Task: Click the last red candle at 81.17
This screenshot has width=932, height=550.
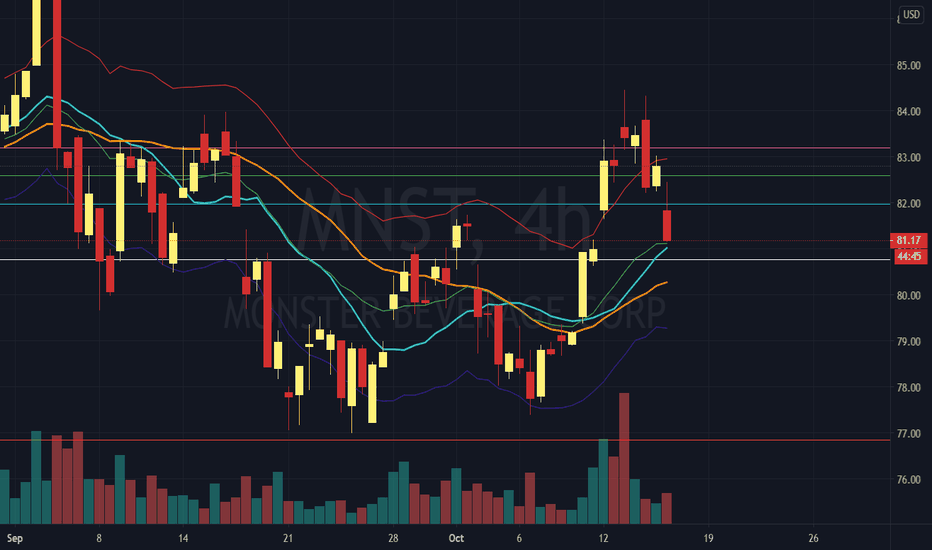Action: pyautogui.click(x=667, y=225)
